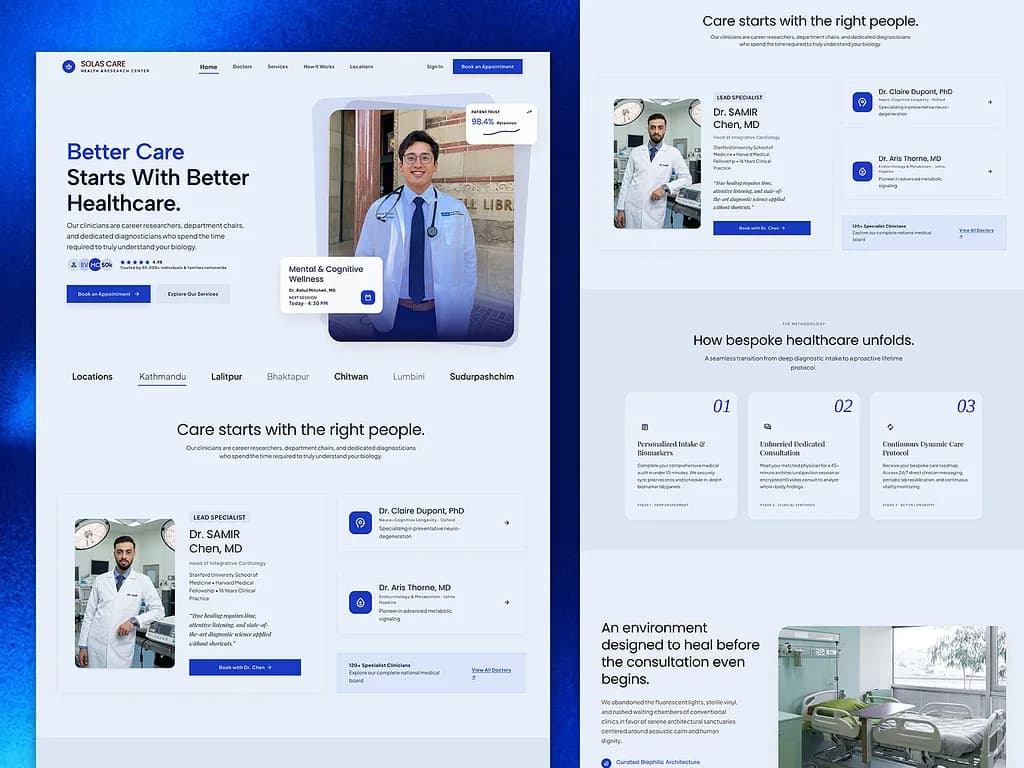This screenshot has height=768, width=1024.
Task: Click the icon in the Personalized Intake & Biomarkers card
Action: pos(645,427)
